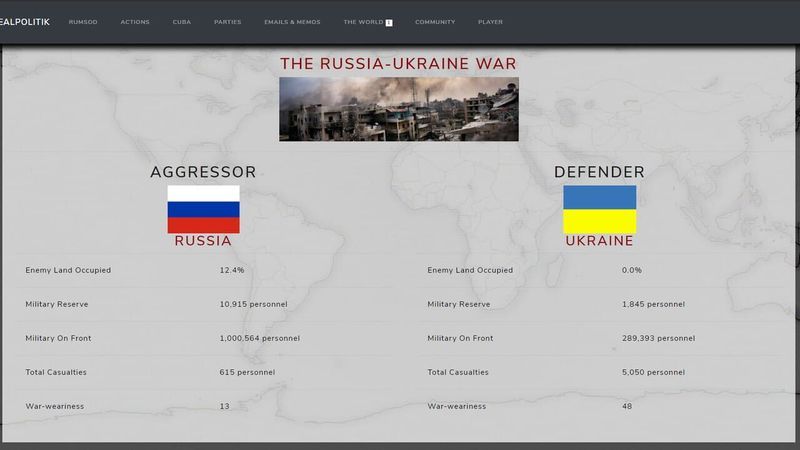Click Russia's Enemy Land Occupied value

tap(232, 270)
